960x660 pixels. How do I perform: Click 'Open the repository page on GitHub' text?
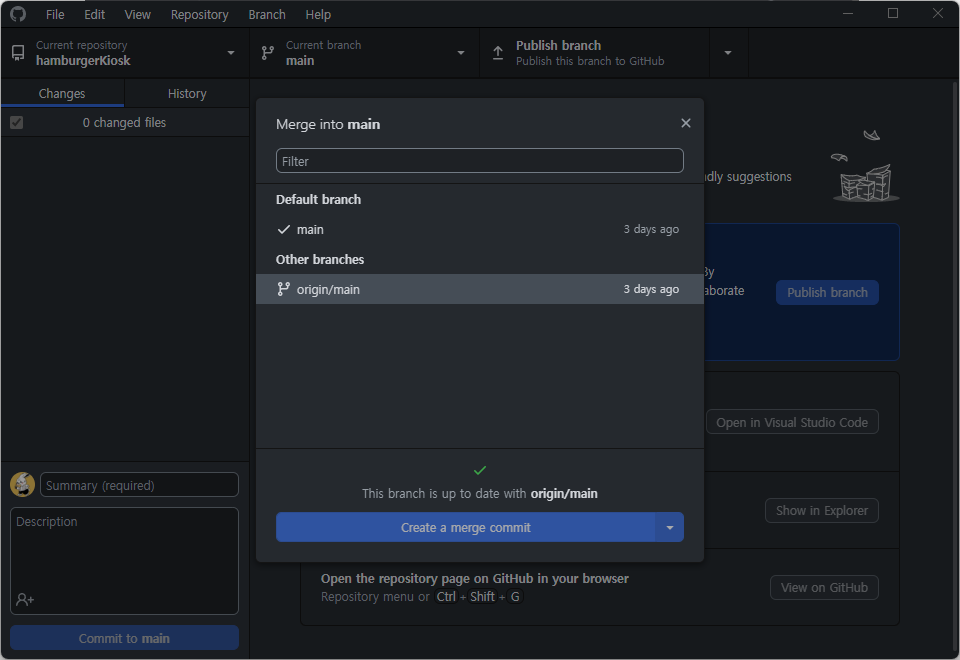474,579
